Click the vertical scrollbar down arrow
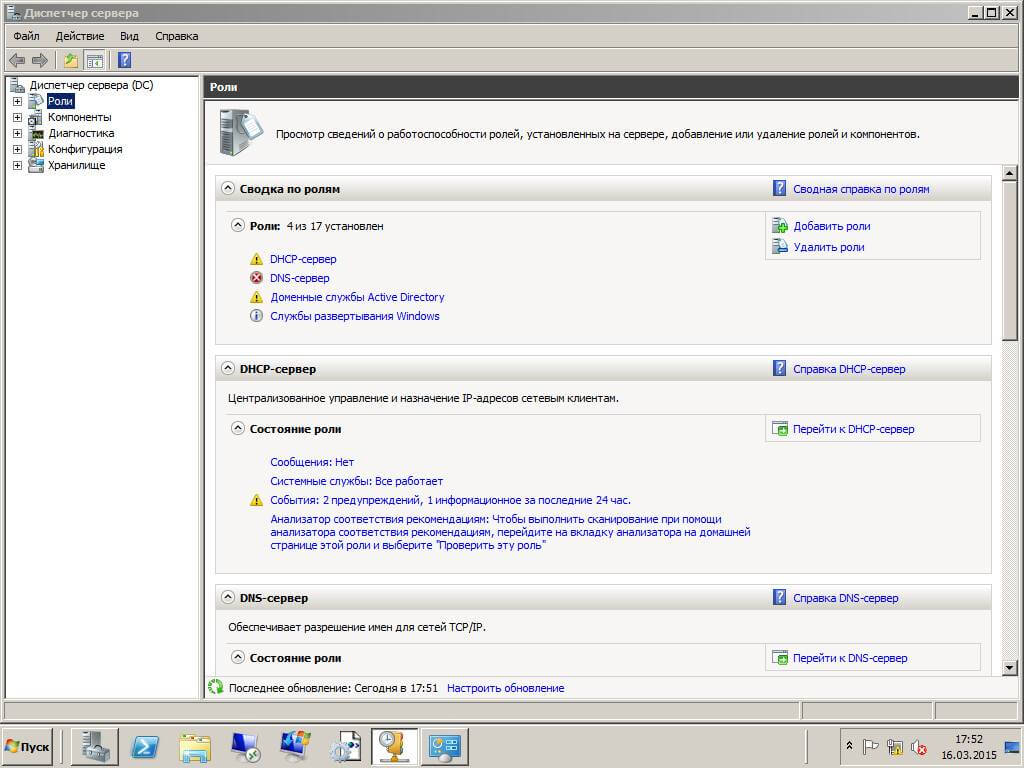Viewport: 1024px width, 768px height. click(1010, 667)
